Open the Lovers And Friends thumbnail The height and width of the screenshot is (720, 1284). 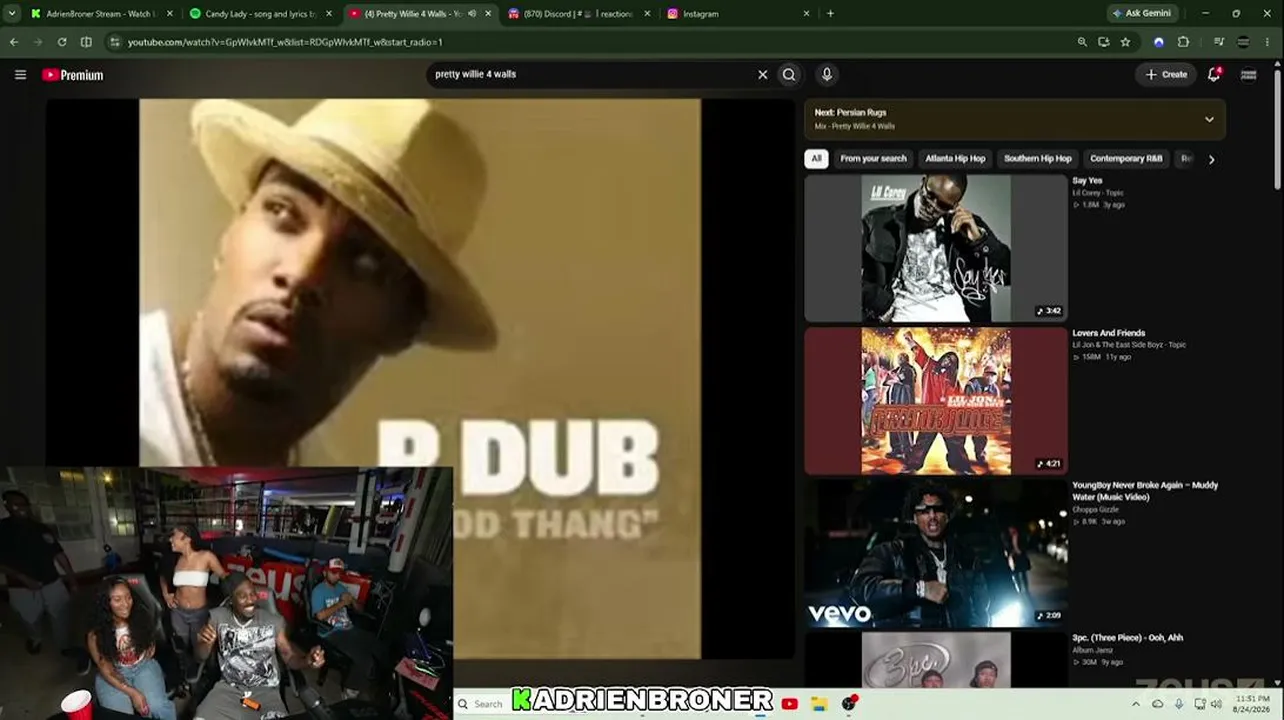[x=936, y=400]
